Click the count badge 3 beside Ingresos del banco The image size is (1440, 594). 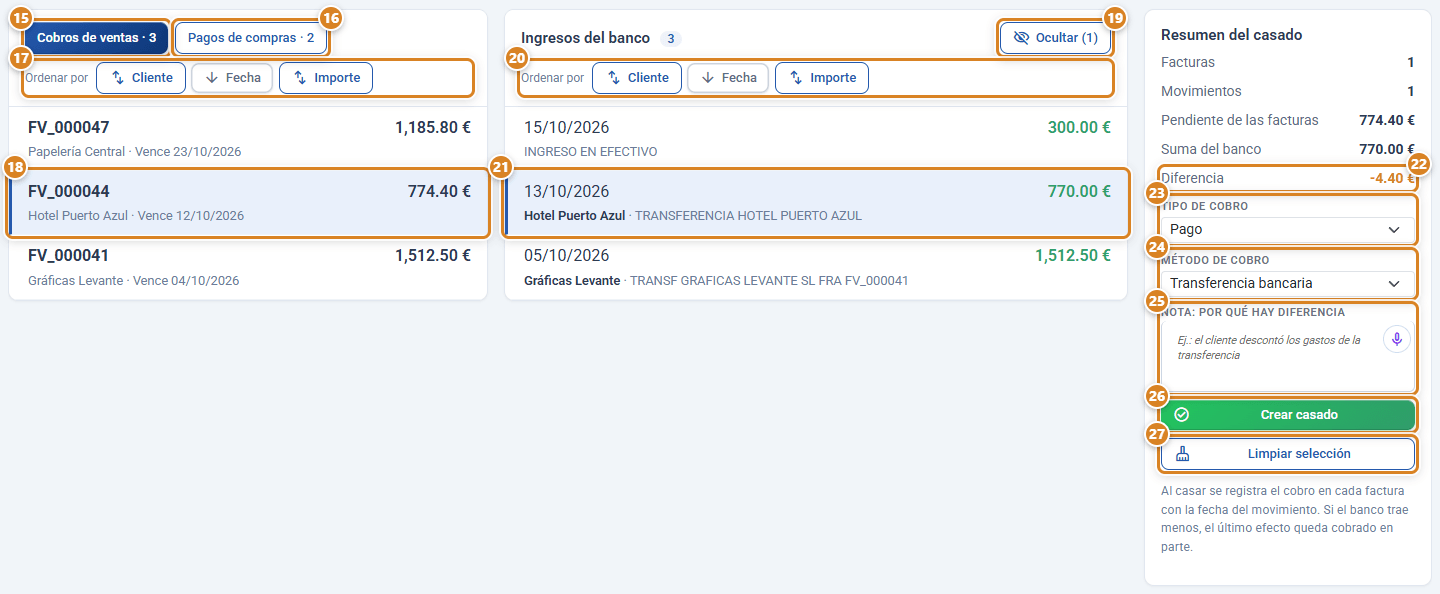pyautogui.click(x=672, y=39)
